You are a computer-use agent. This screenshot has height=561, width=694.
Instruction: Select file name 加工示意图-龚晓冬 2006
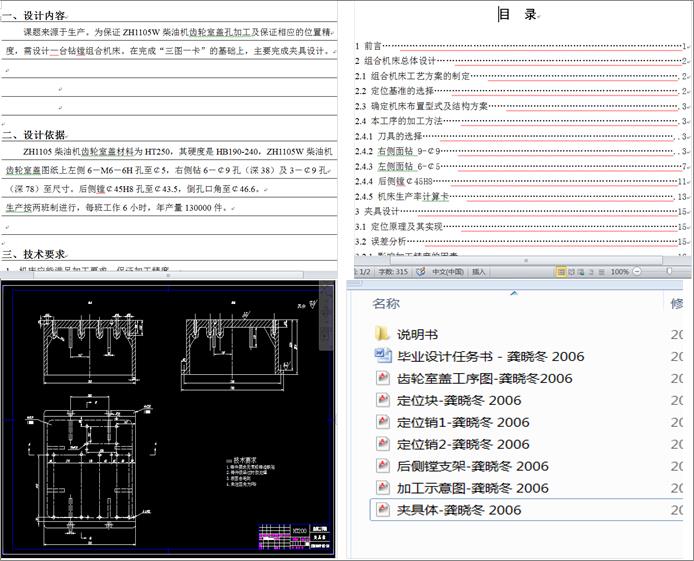click(473, 488)
